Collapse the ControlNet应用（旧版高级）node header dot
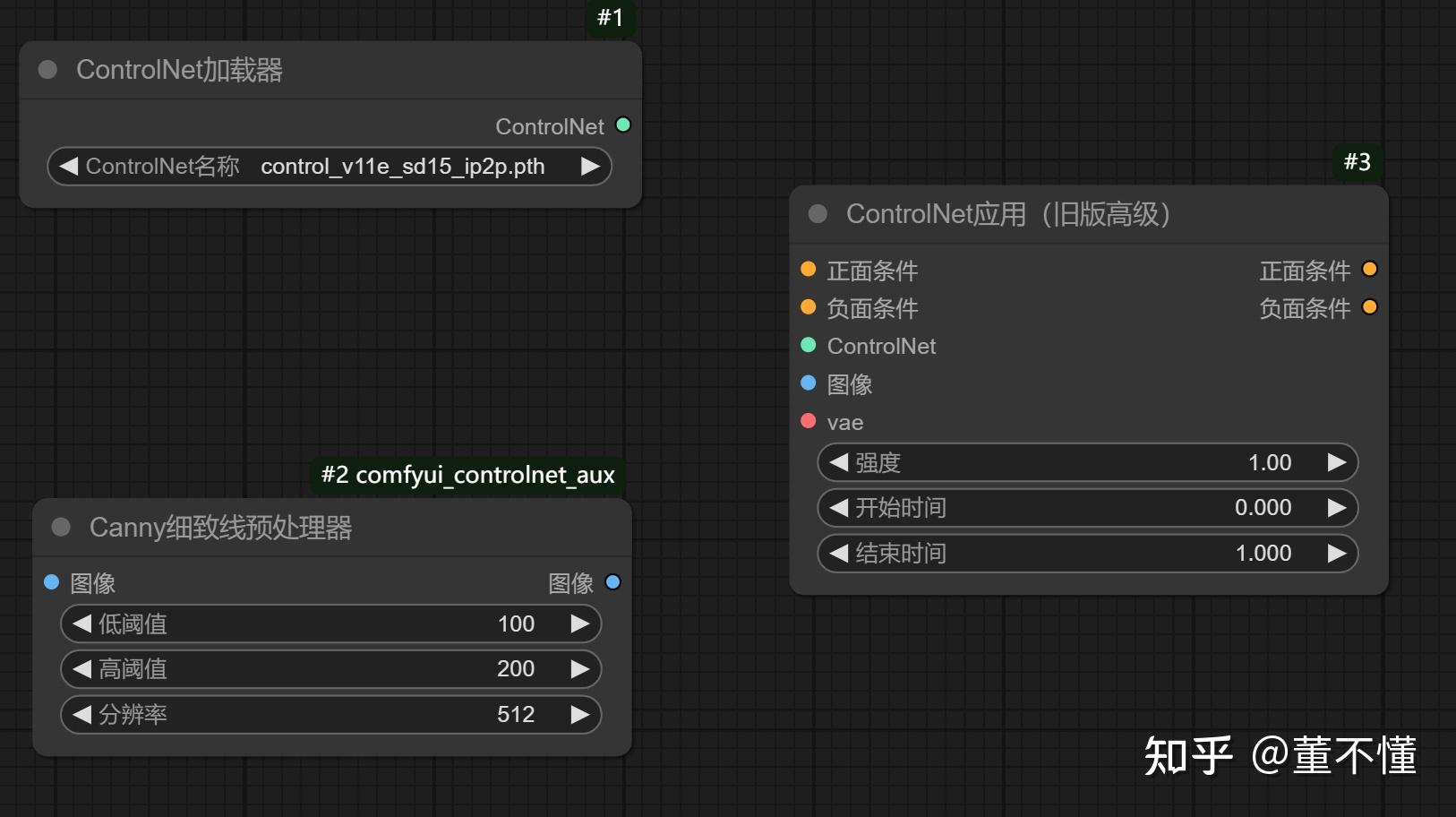 coord(816,214)
